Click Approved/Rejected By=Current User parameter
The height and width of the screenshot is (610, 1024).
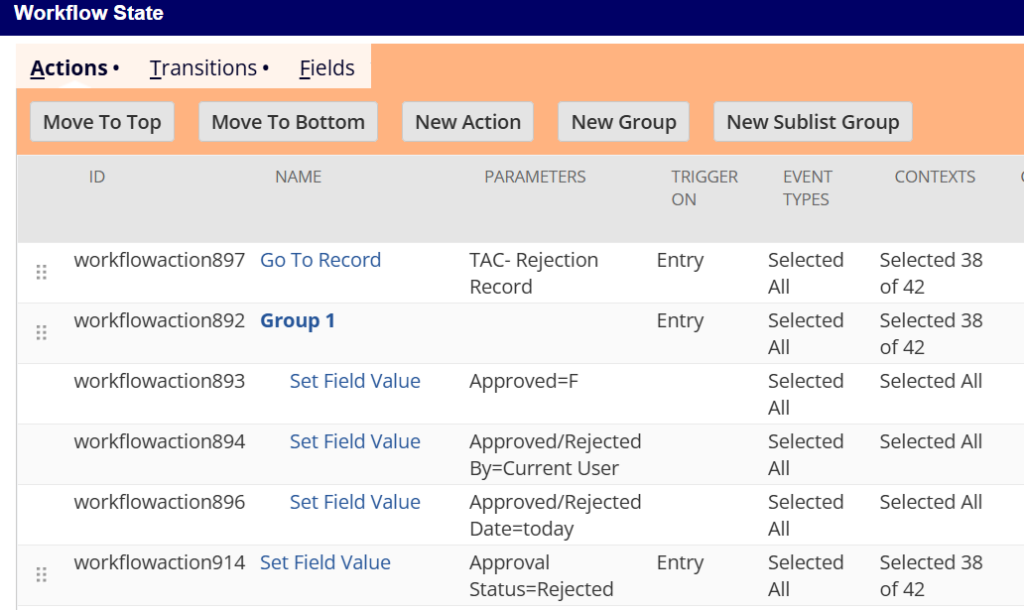pyautogui.click(x=555, y=455)
